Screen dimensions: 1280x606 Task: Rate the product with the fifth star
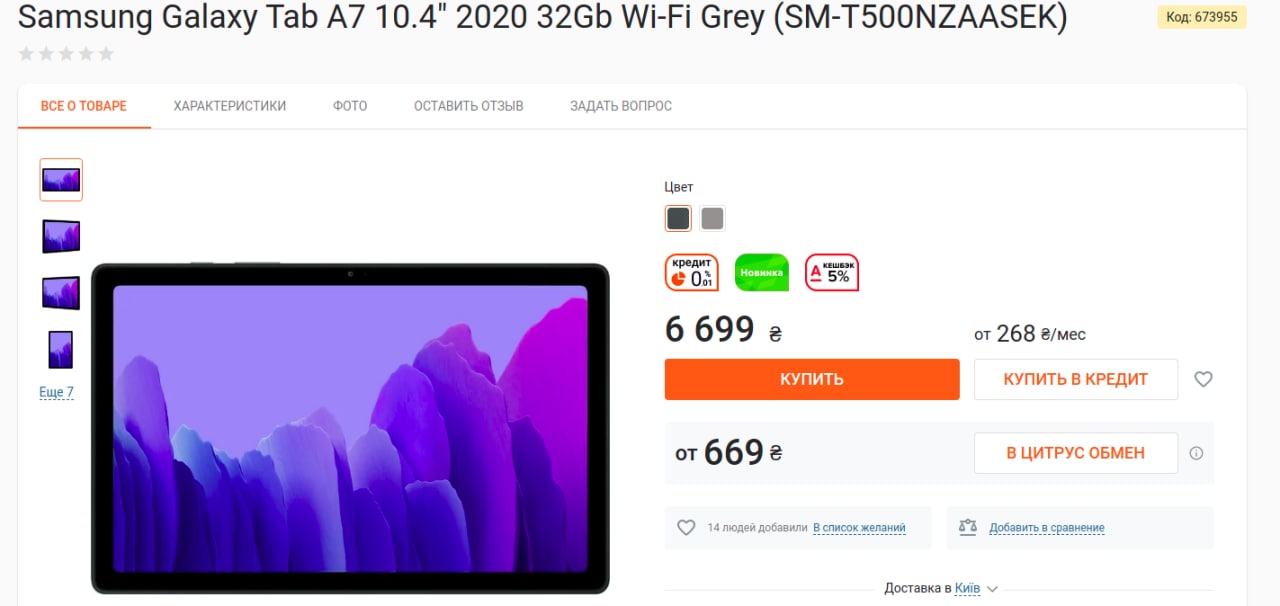click(x=106, y=54)
